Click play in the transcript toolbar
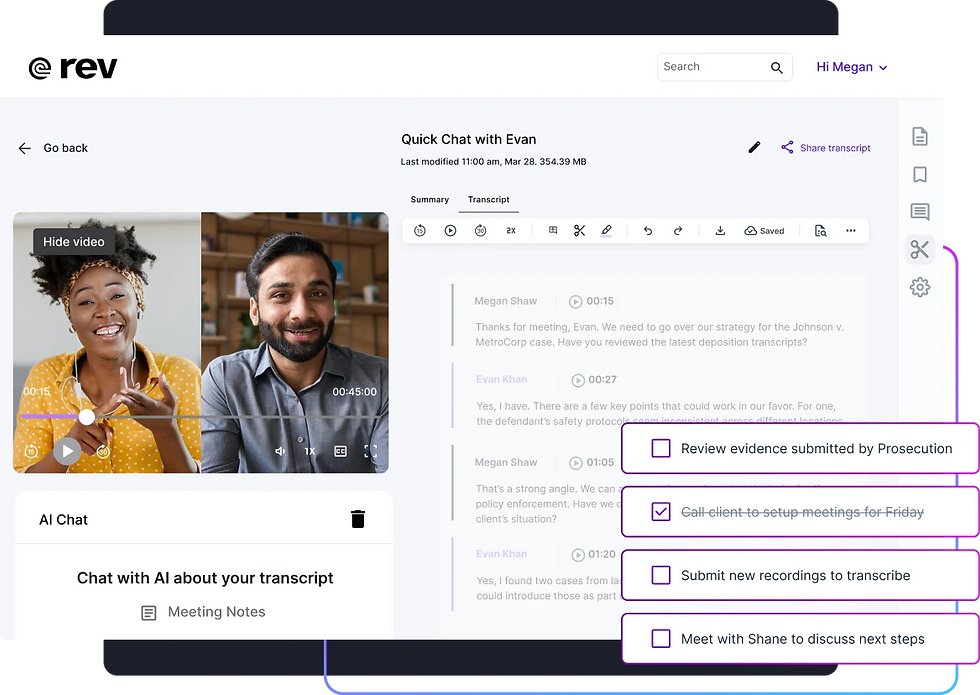Viewport: 980px width, 695px height. pyautogui.click(x=450, y=231)
